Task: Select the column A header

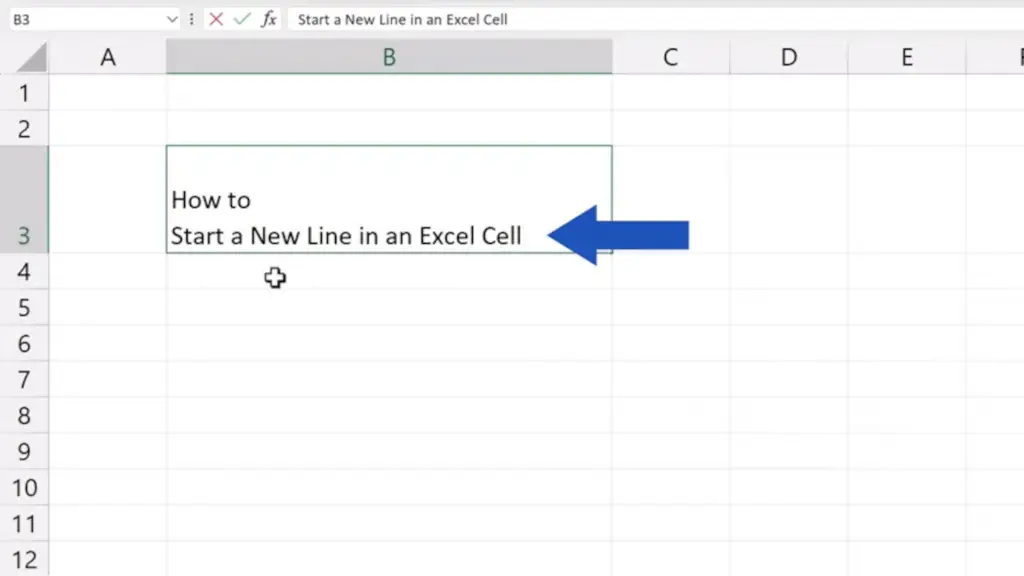Action: coord(108,57)
